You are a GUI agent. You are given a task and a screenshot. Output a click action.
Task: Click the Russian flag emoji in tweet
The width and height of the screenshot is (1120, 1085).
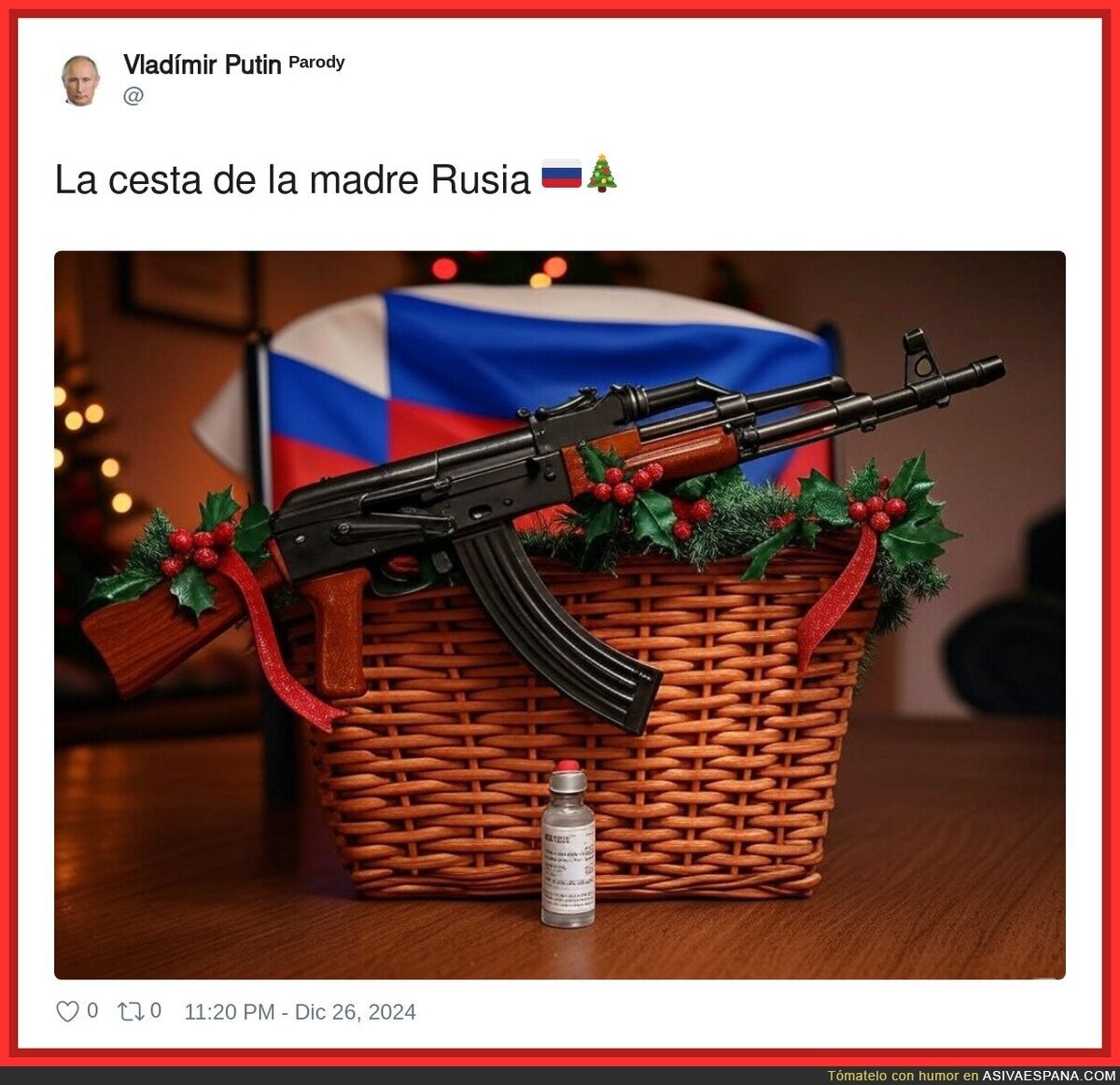coord(561,176)
